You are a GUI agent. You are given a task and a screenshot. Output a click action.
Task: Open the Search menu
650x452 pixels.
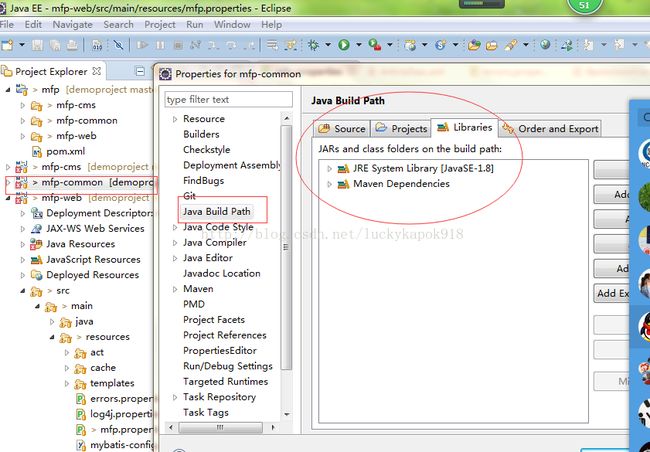(x=119, y=24)
